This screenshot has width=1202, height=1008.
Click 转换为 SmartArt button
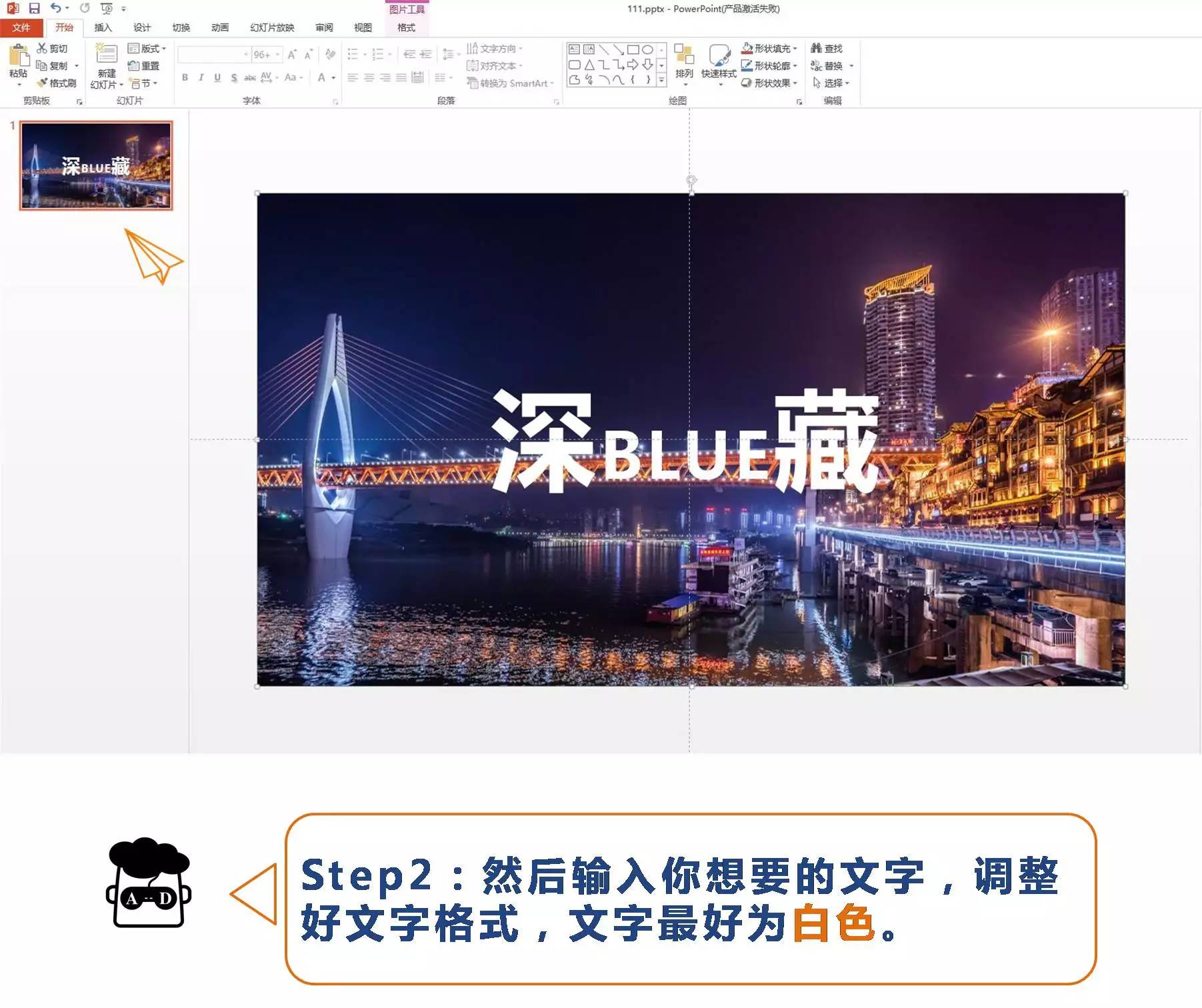click(x=511, y=83)
